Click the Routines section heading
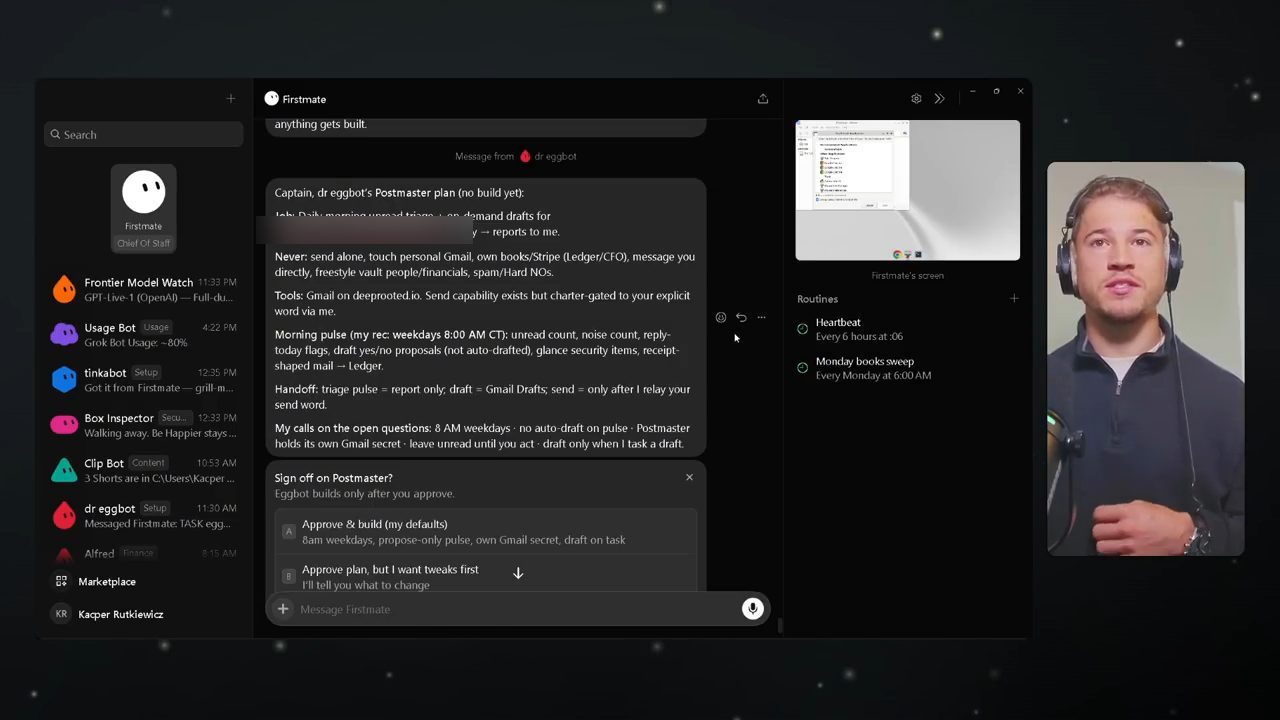Screen dimensions: 1280x720 pos(817,299)
